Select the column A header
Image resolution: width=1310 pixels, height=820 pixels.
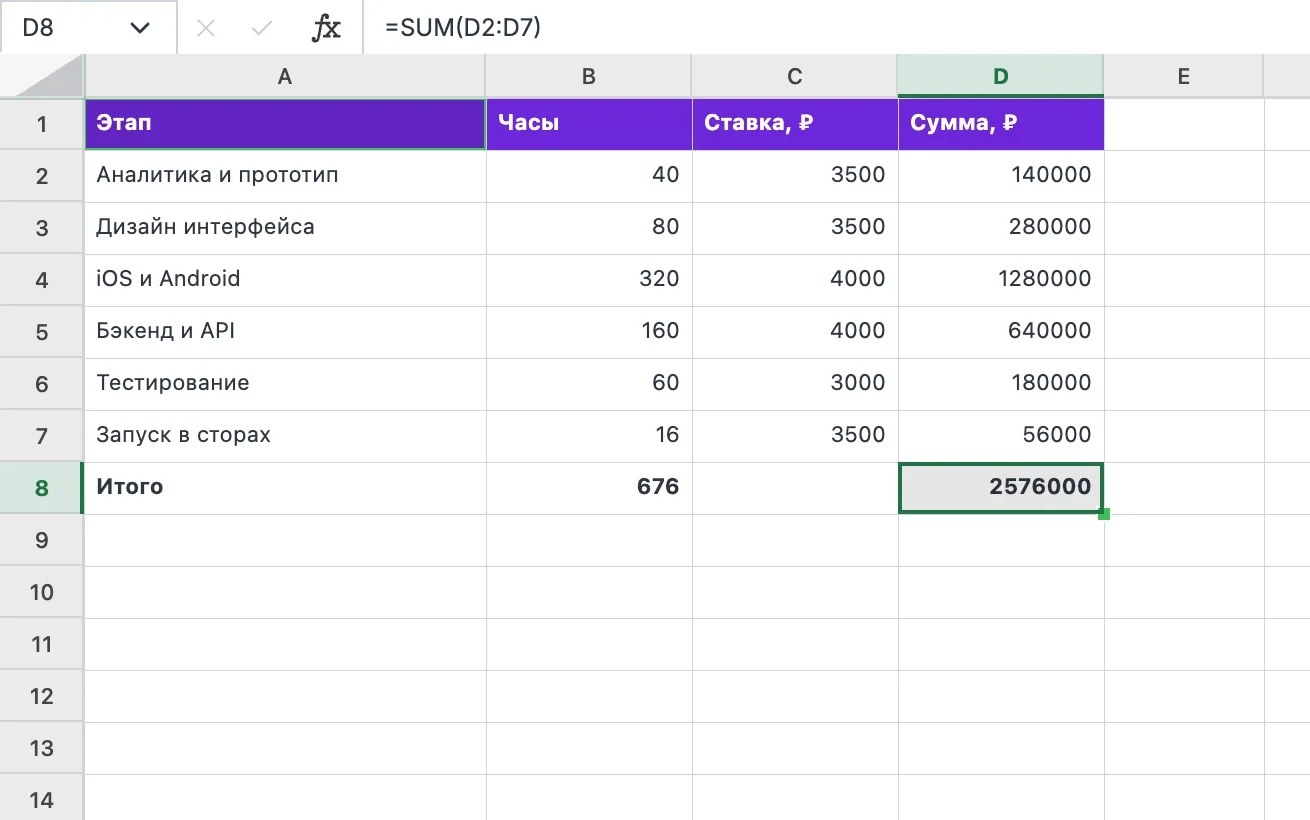285,76
